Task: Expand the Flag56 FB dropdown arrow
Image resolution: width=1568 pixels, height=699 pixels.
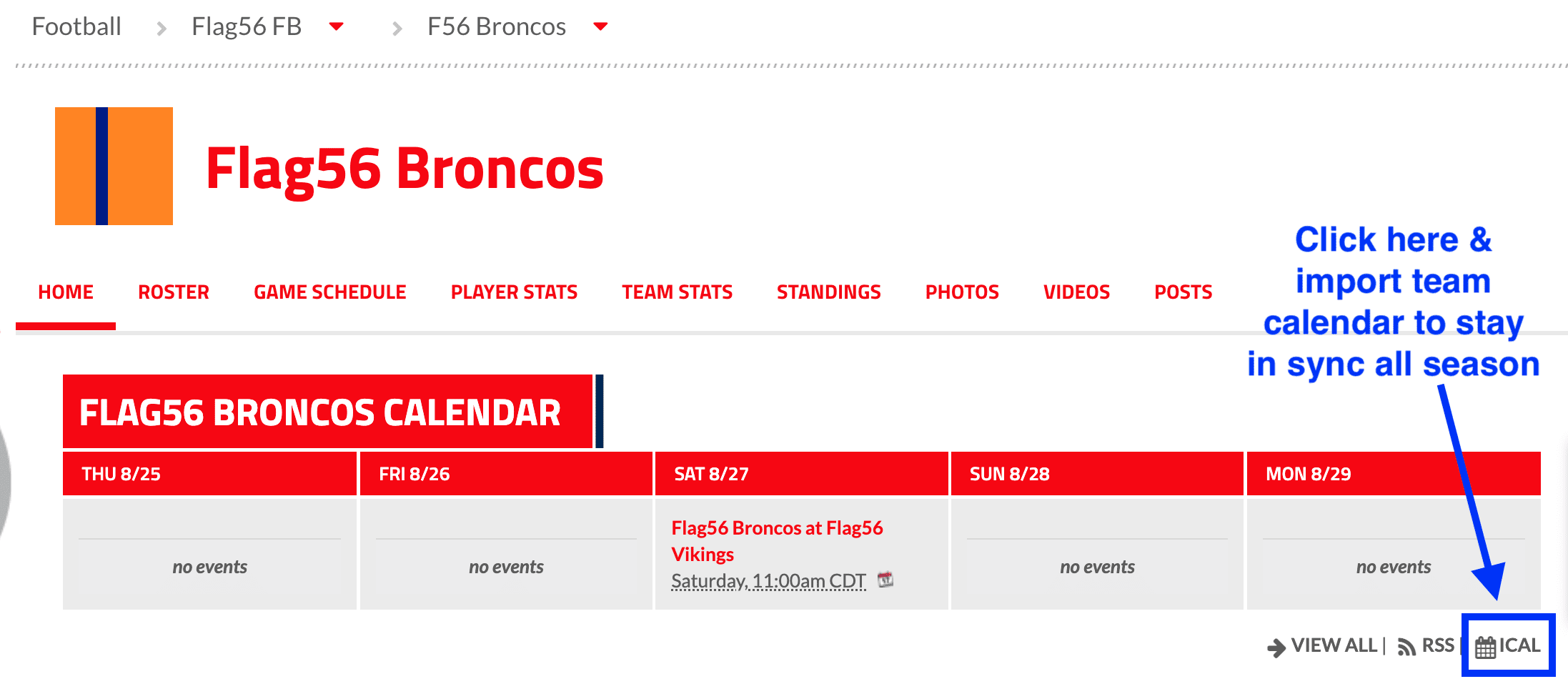Action: click(336, 26)
